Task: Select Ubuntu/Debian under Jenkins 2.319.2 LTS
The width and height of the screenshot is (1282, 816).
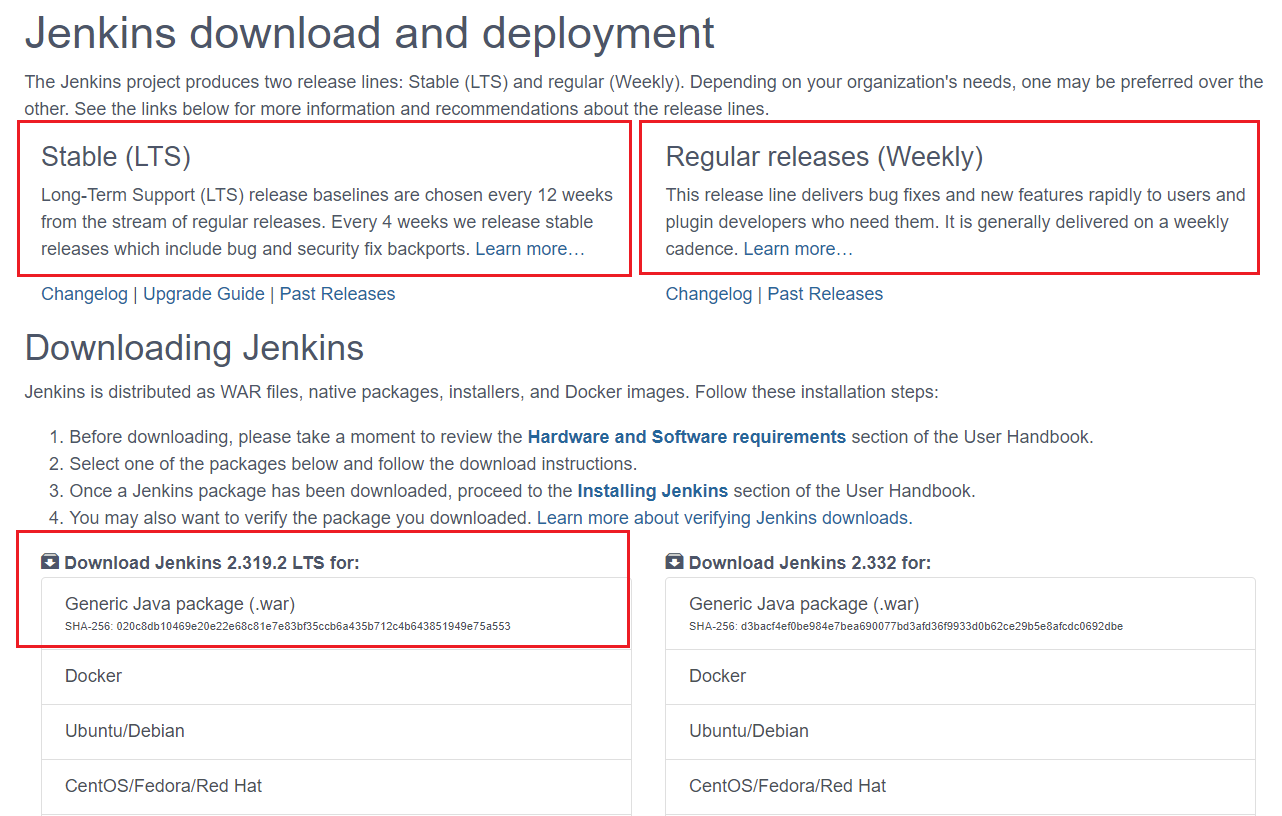Action: pos(336,731)
